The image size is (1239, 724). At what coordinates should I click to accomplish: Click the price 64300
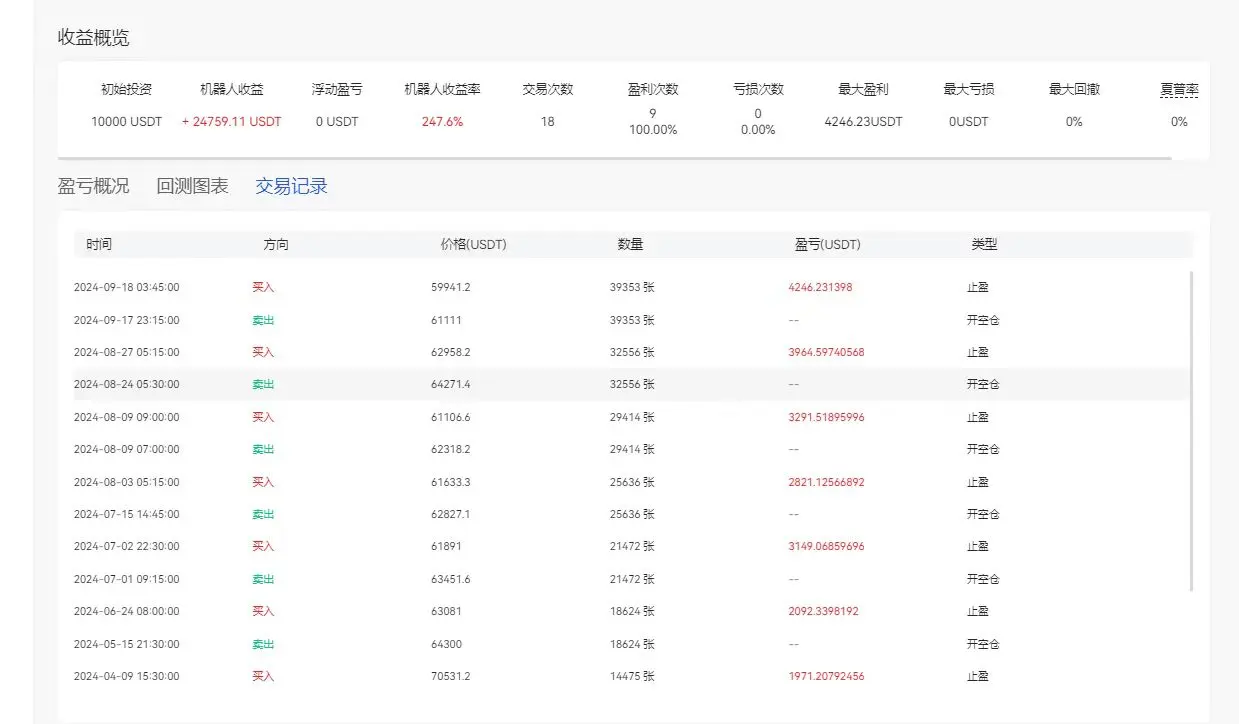coord(446,644)
